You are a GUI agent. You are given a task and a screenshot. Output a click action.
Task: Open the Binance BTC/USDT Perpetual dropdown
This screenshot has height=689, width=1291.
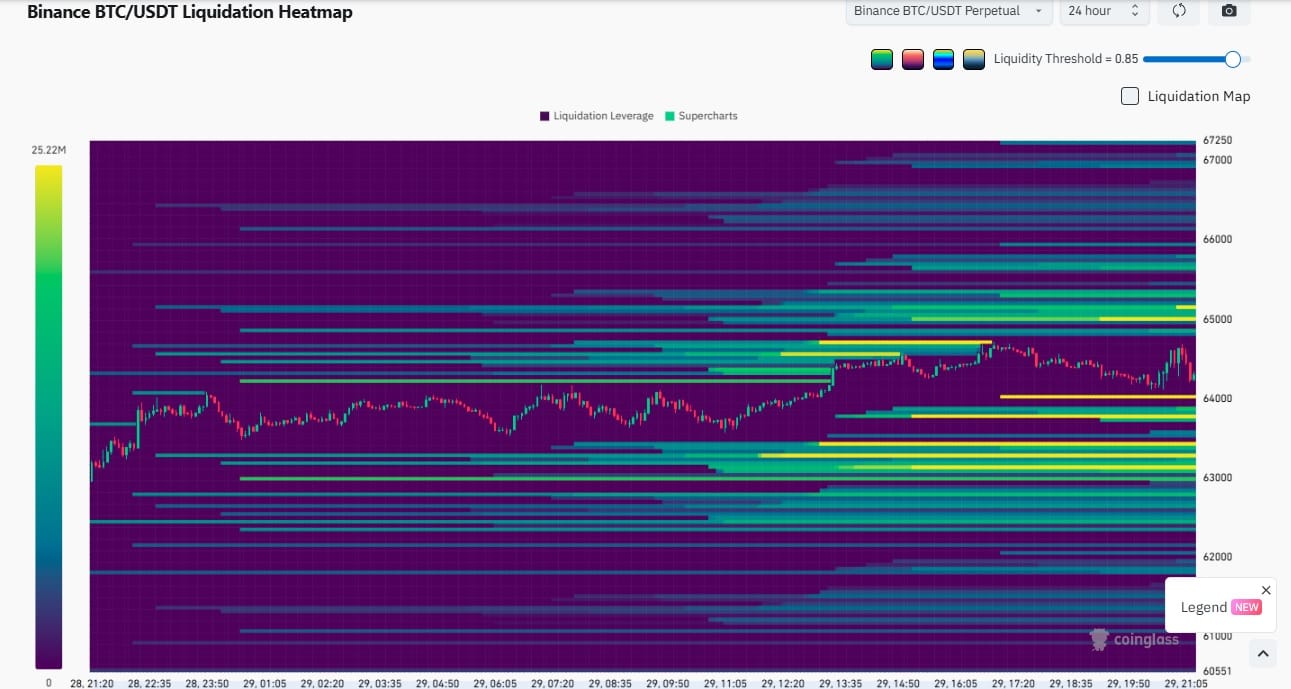pos(948,11)
